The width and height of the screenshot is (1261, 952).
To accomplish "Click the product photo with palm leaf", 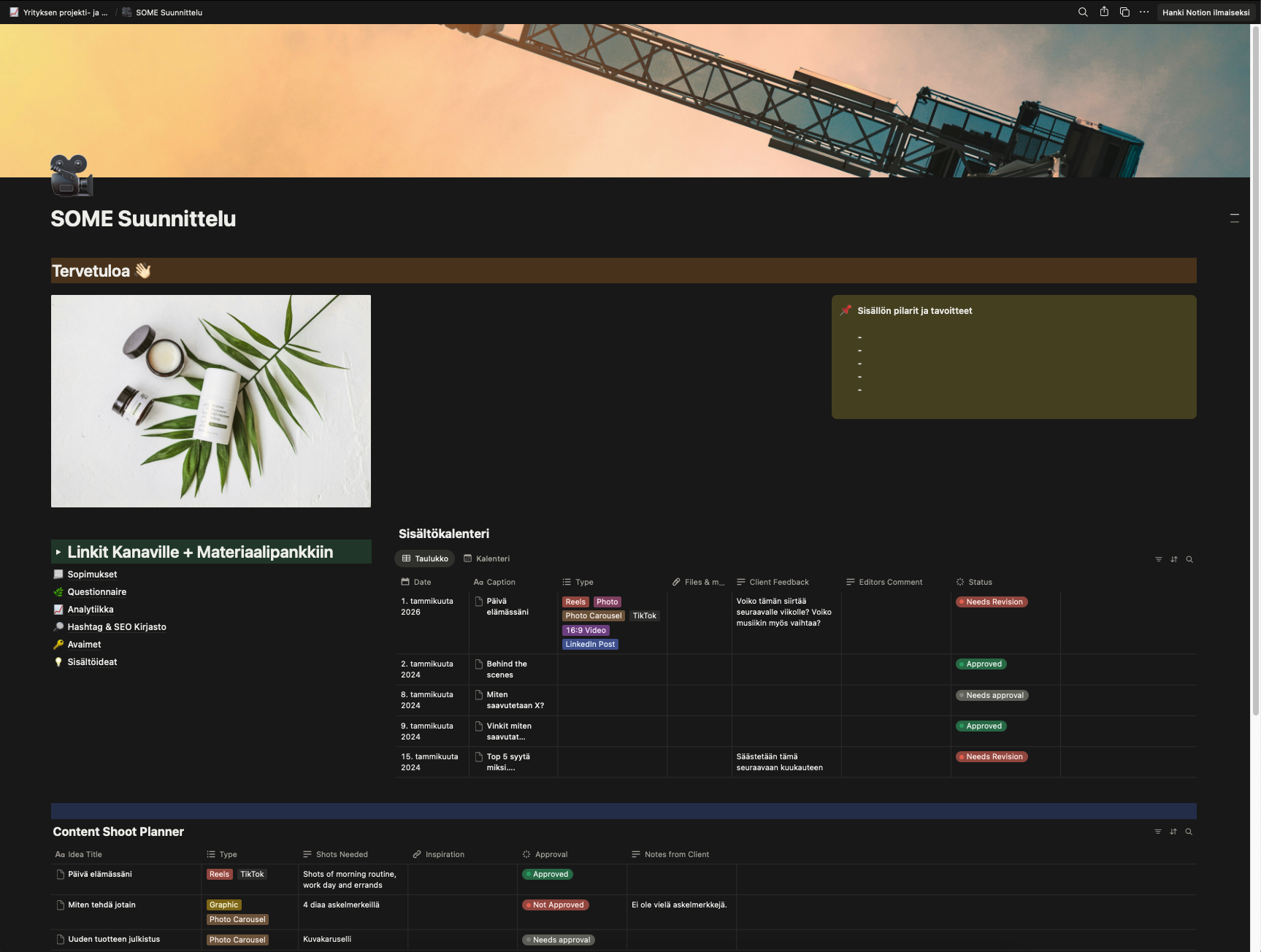I will 211,401.
